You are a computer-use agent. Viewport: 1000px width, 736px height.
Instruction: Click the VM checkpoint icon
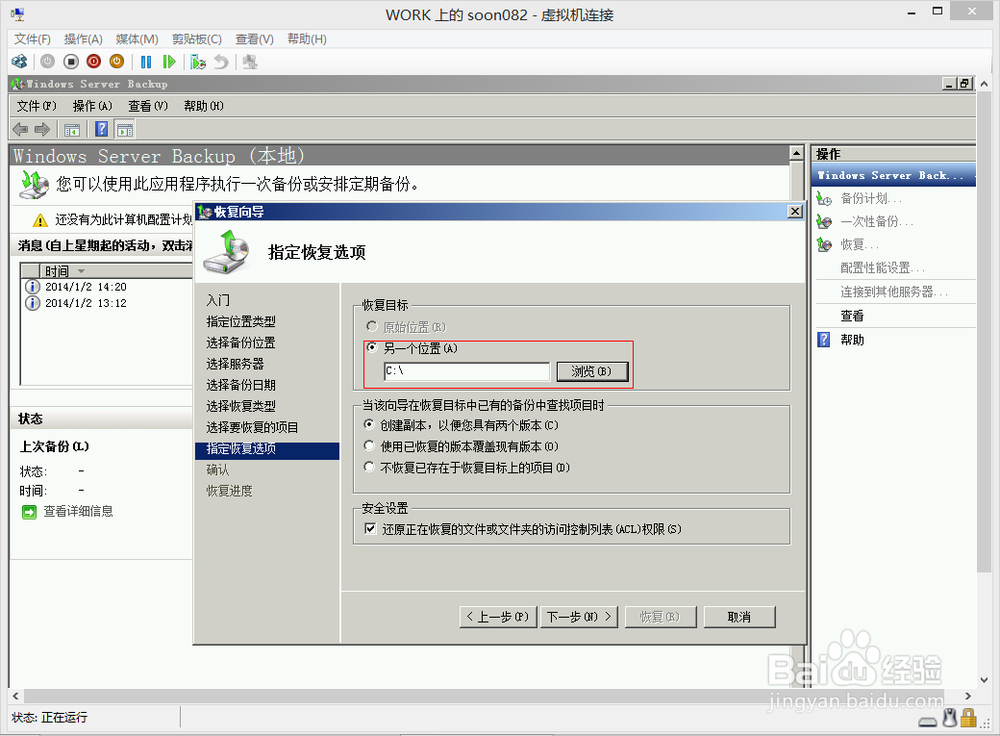(198, 62)
